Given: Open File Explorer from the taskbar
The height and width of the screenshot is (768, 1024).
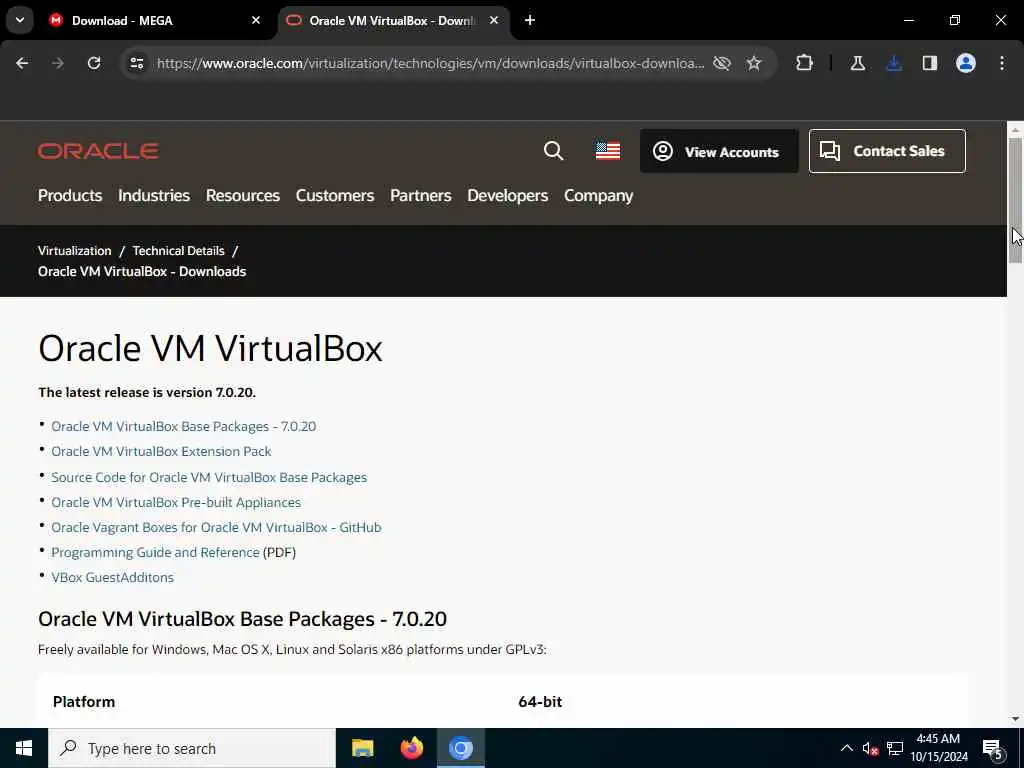Looking at the screenshot, I should click(362, 748).
